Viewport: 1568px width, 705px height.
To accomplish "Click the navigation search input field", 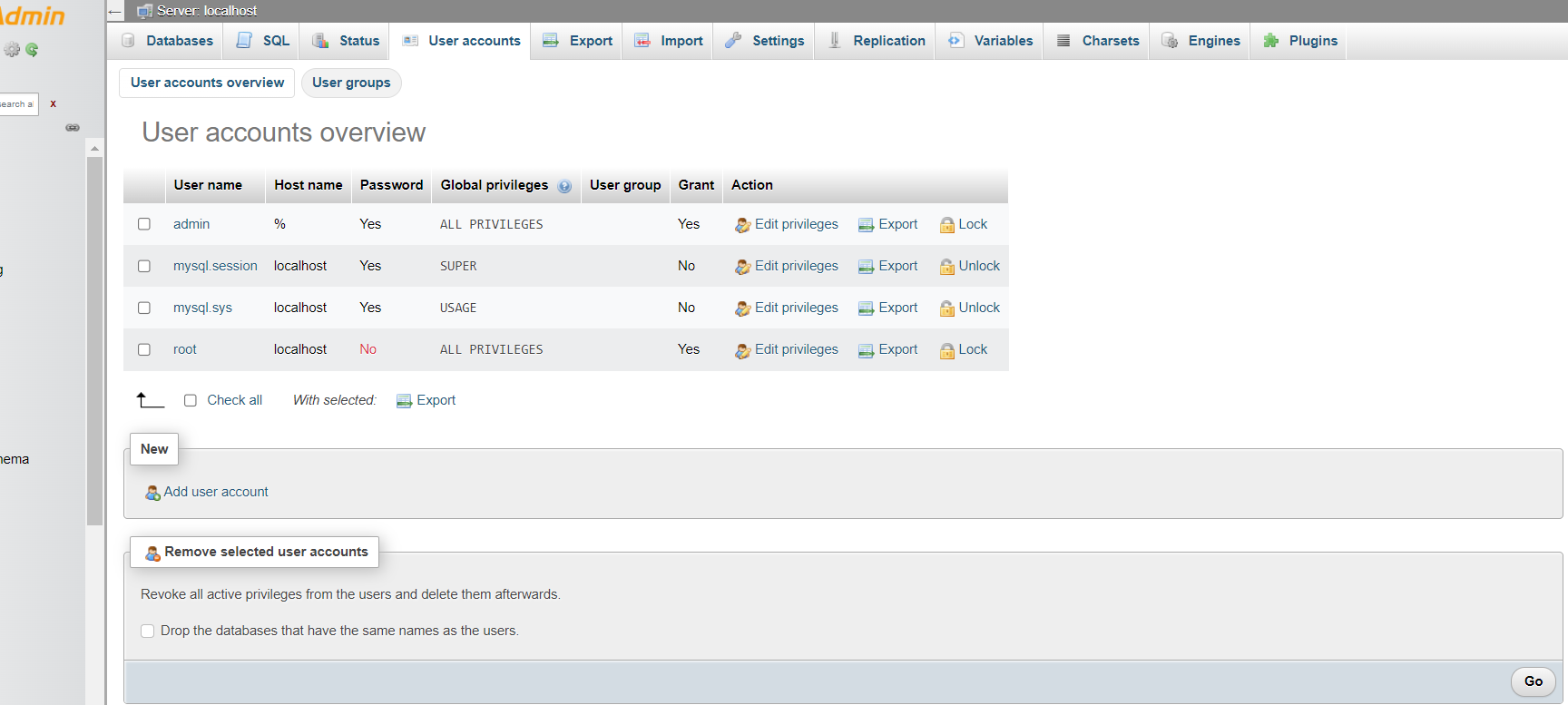I will (18, 104).
